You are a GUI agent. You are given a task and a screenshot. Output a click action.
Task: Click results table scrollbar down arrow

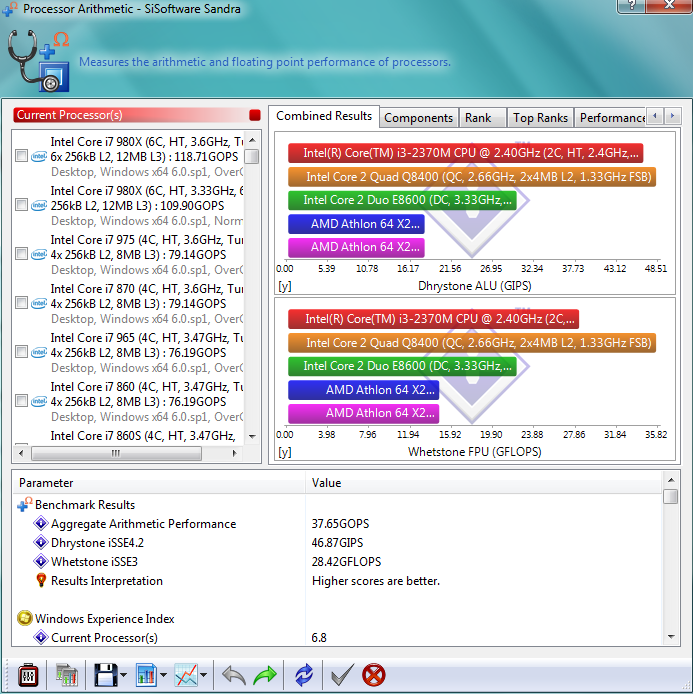(671, 637)
